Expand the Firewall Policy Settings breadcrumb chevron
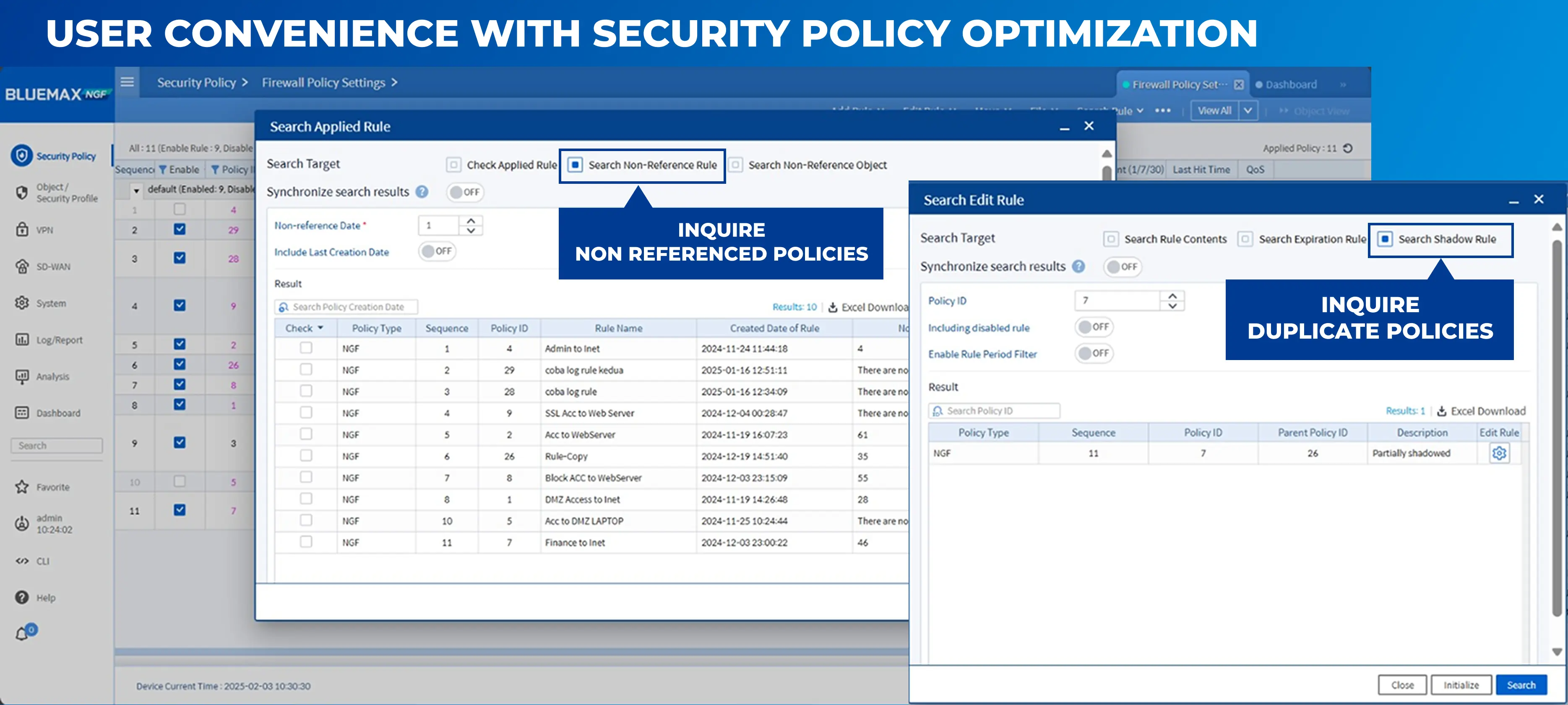Viewport: 1568px width, 705px height. [394, 82]
